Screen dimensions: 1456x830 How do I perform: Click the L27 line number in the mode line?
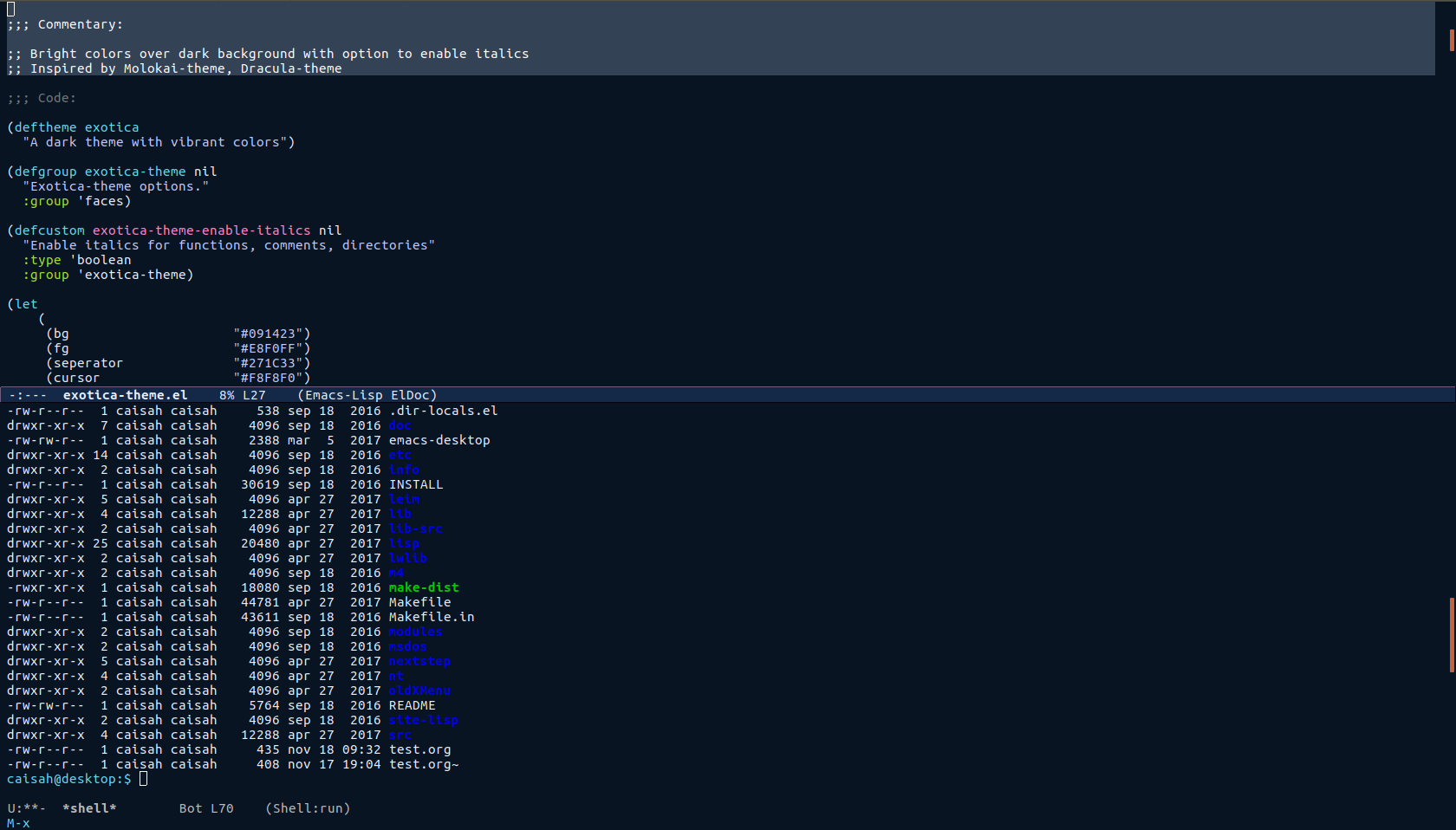pos(254,395)
